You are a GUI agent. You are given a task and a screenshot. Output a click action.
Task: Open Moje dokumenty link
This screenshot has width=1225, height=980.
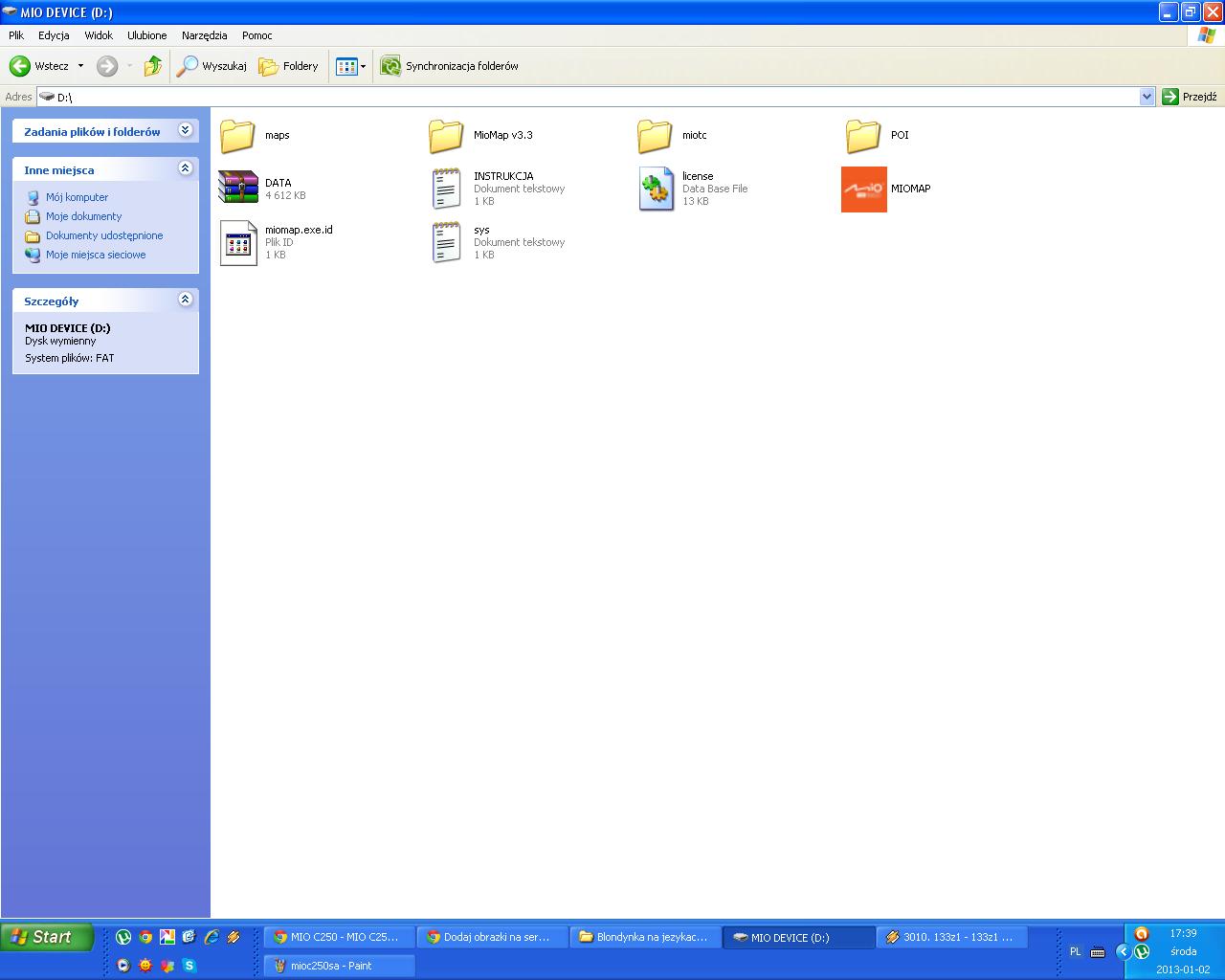point(83,216)
